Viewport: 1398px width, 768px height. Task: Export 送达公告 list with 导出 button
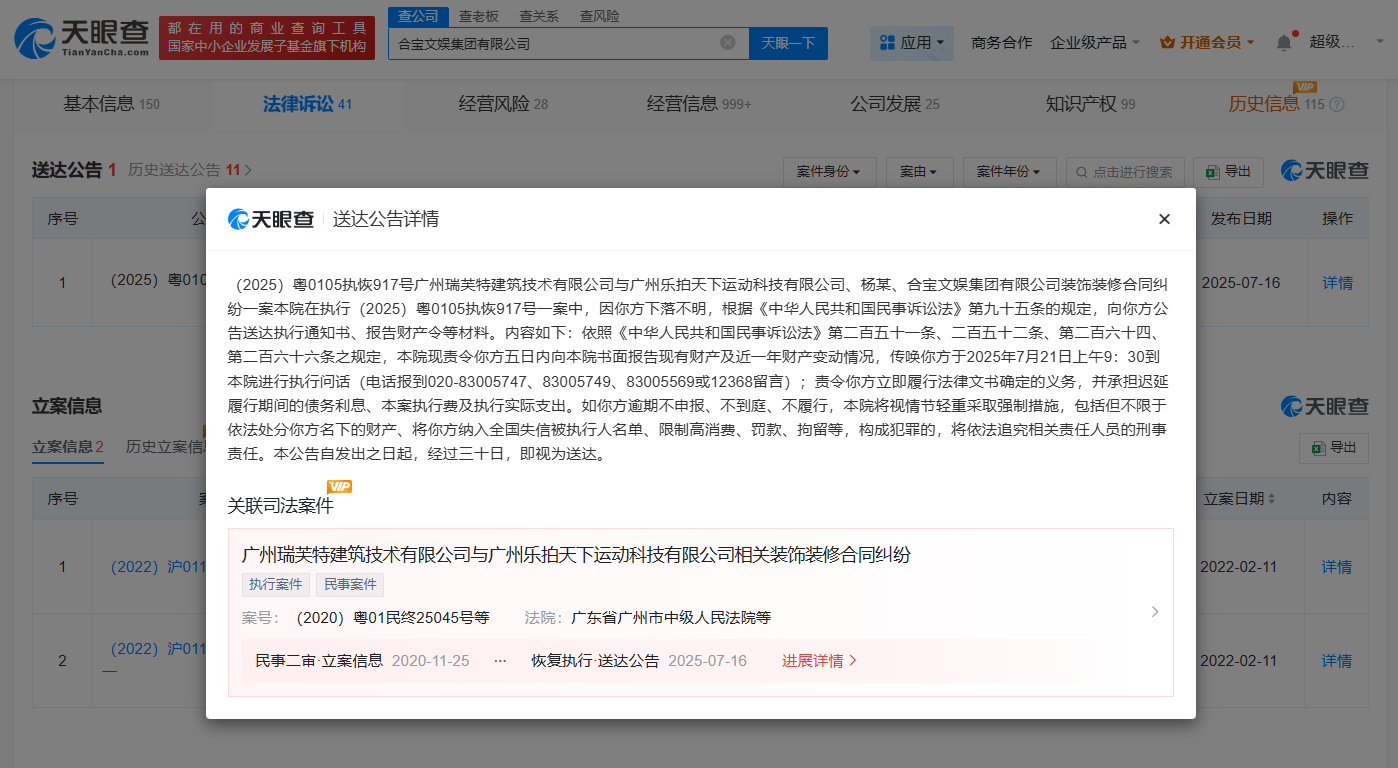click(1228, 172)
